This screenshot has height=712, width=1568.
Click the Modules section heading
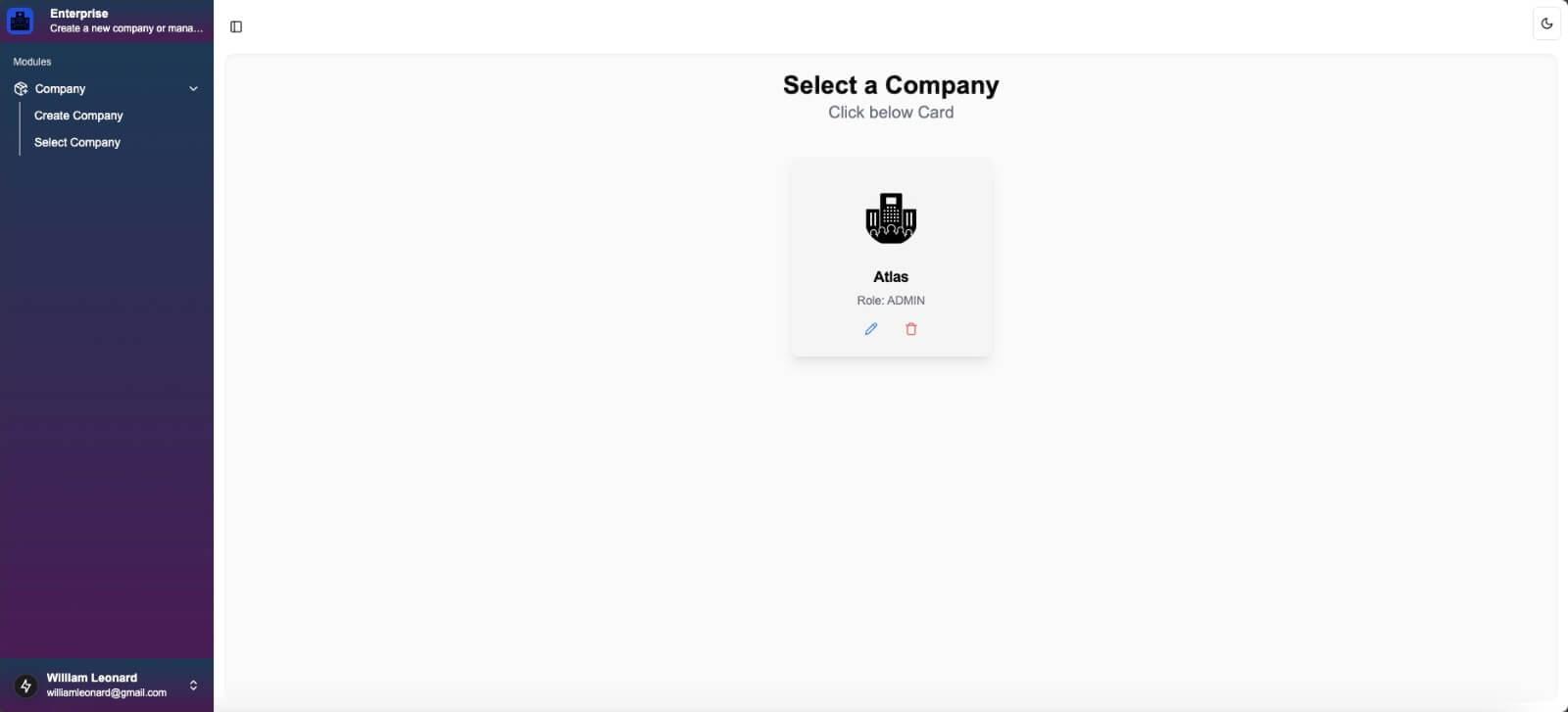31,61
